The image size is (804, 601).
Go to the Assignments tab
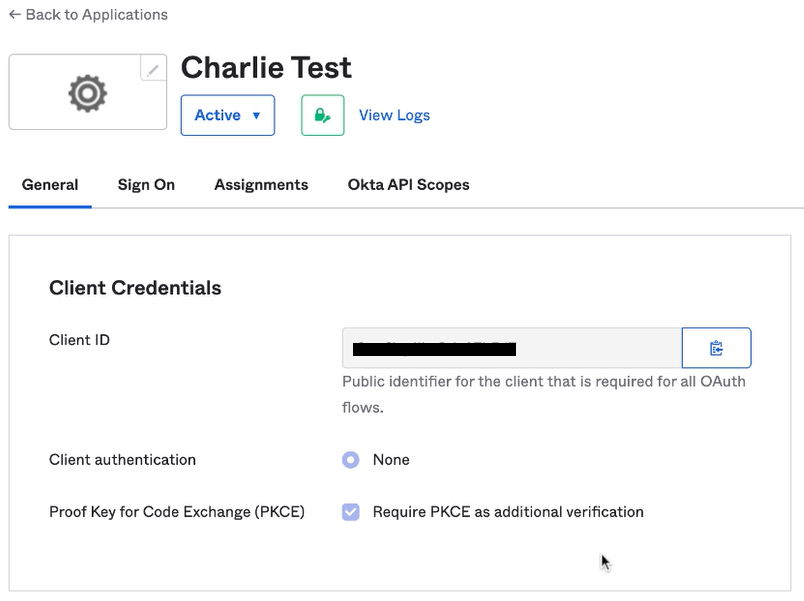(x=261, y=185)
